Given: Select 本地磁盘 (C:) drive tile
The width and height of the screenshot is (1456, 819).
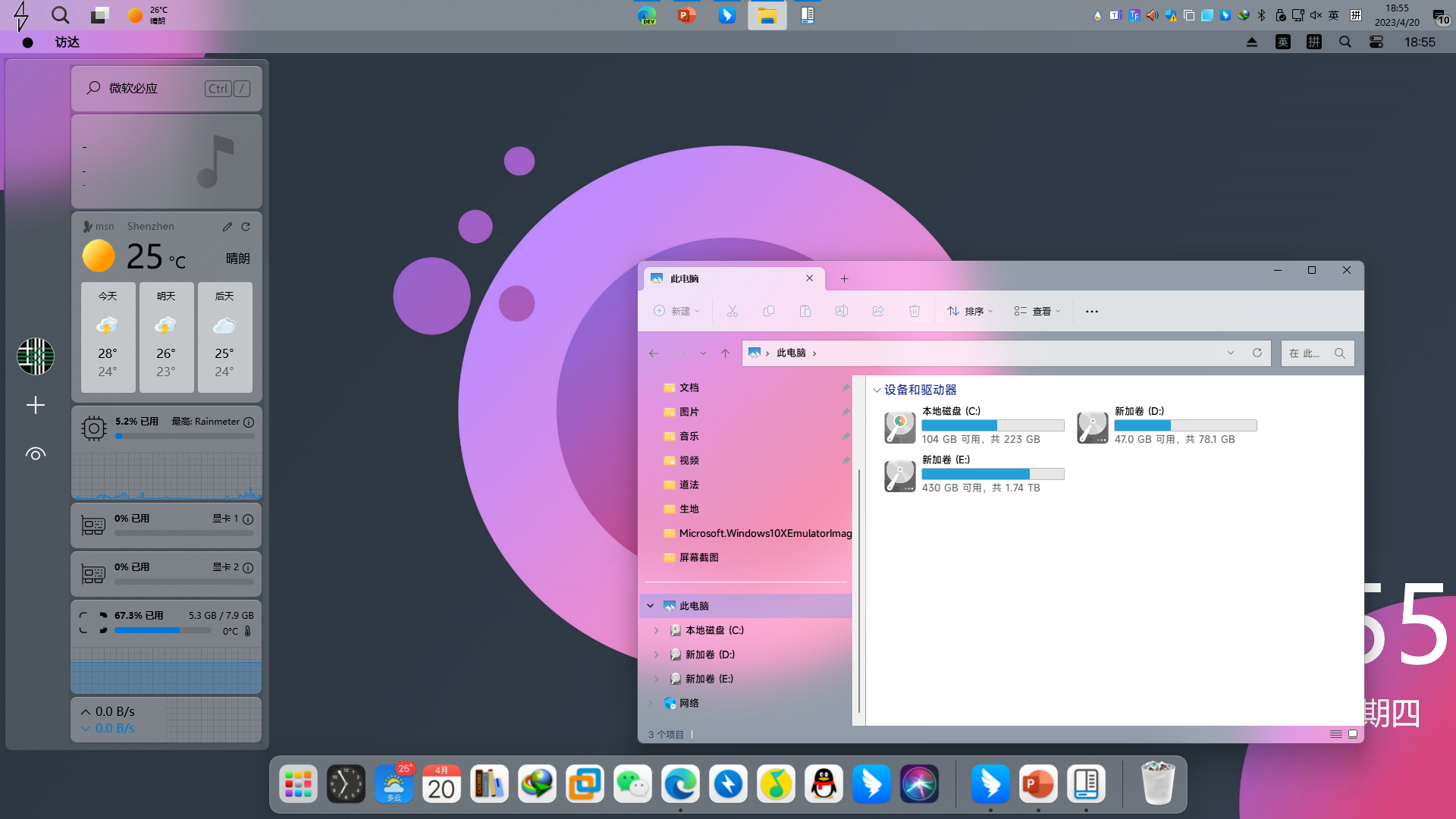Looking at the screenshot, I should pos(974,426).
